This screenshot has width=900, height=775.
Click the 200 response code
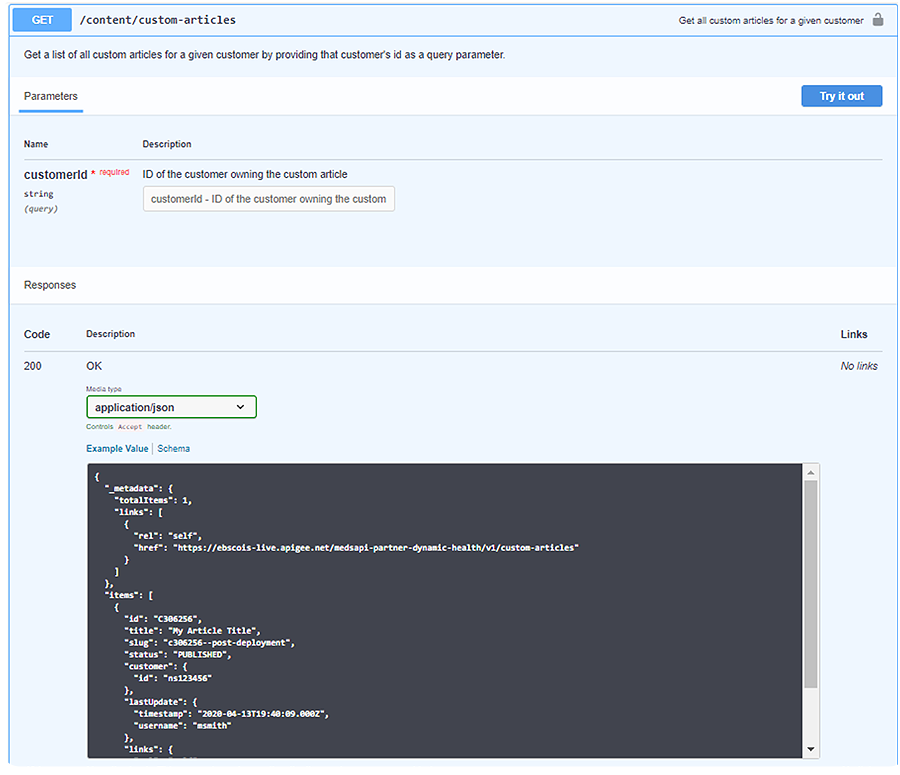click(33, 366)
